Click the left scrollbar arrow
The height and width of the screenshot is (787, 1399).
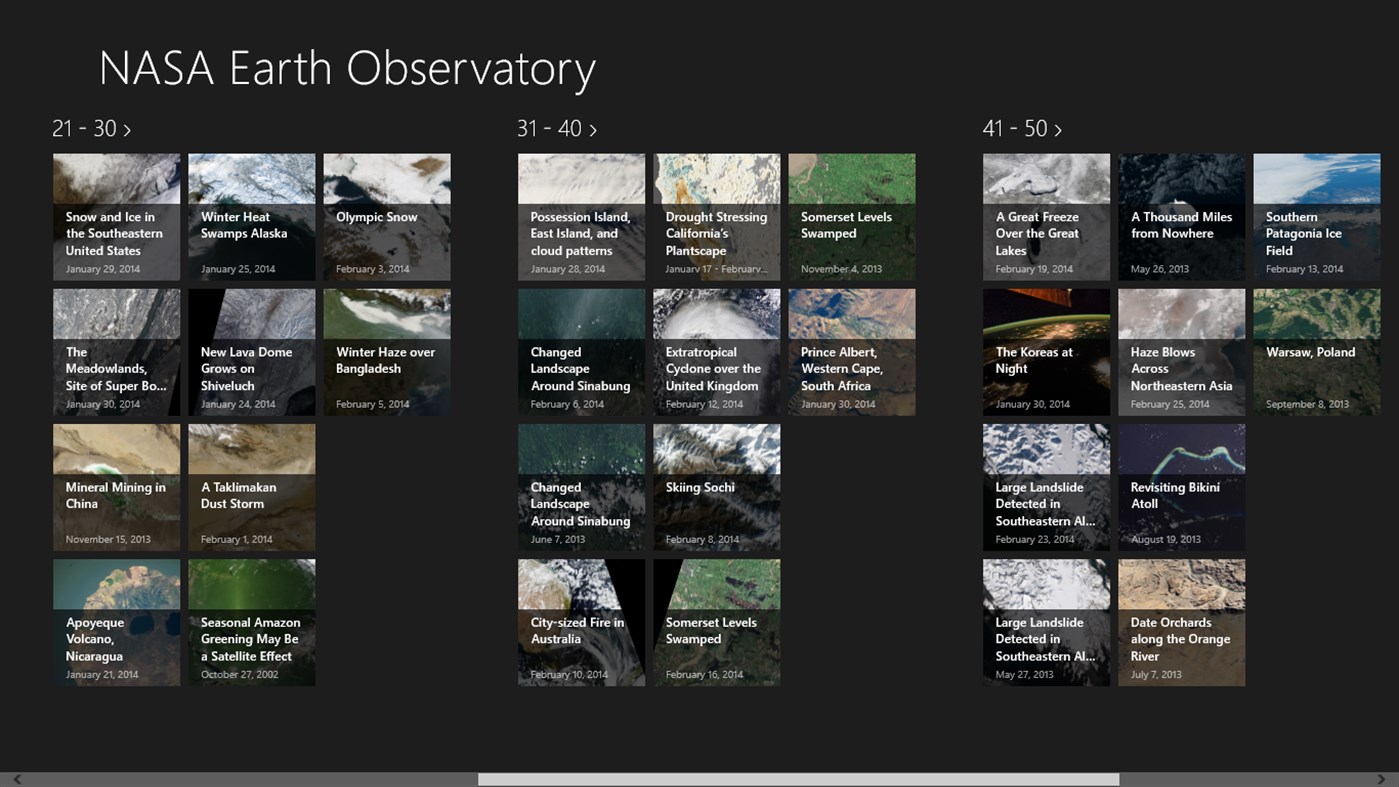[x=15, y=779]
